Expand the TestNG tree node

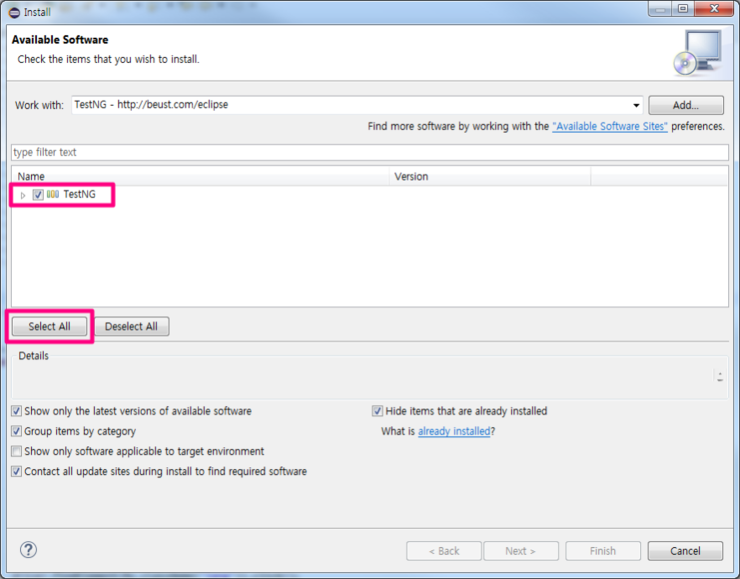coord(23,195)
